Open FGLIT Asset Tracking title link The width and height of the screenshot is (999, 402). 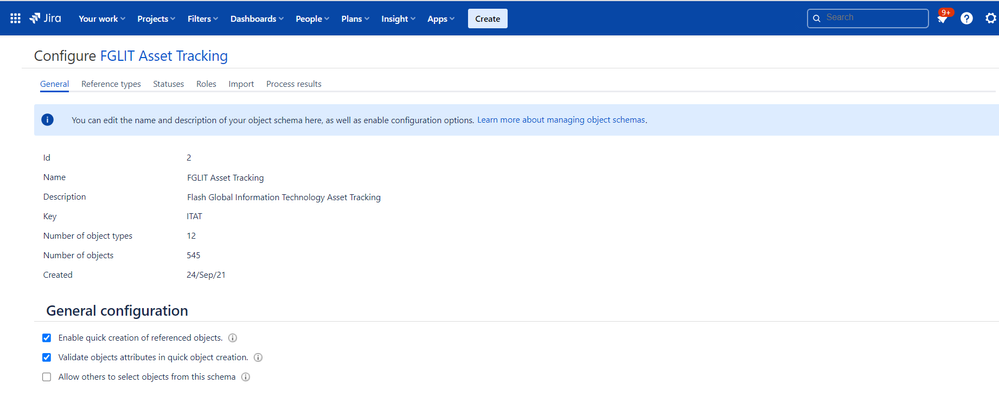tap(164, 56)
